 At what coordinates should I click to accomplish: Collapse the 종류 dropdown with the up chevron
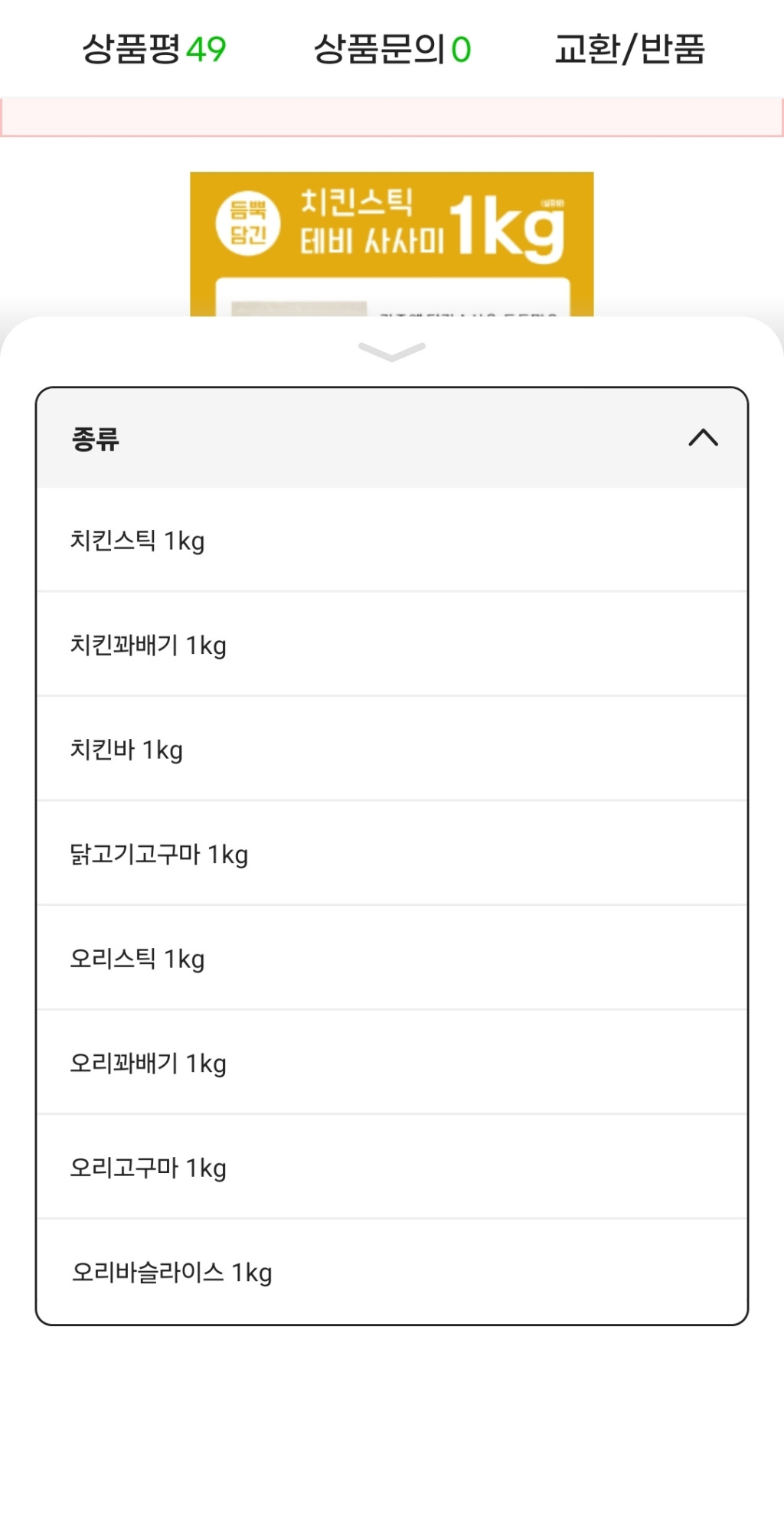point(703,438)
